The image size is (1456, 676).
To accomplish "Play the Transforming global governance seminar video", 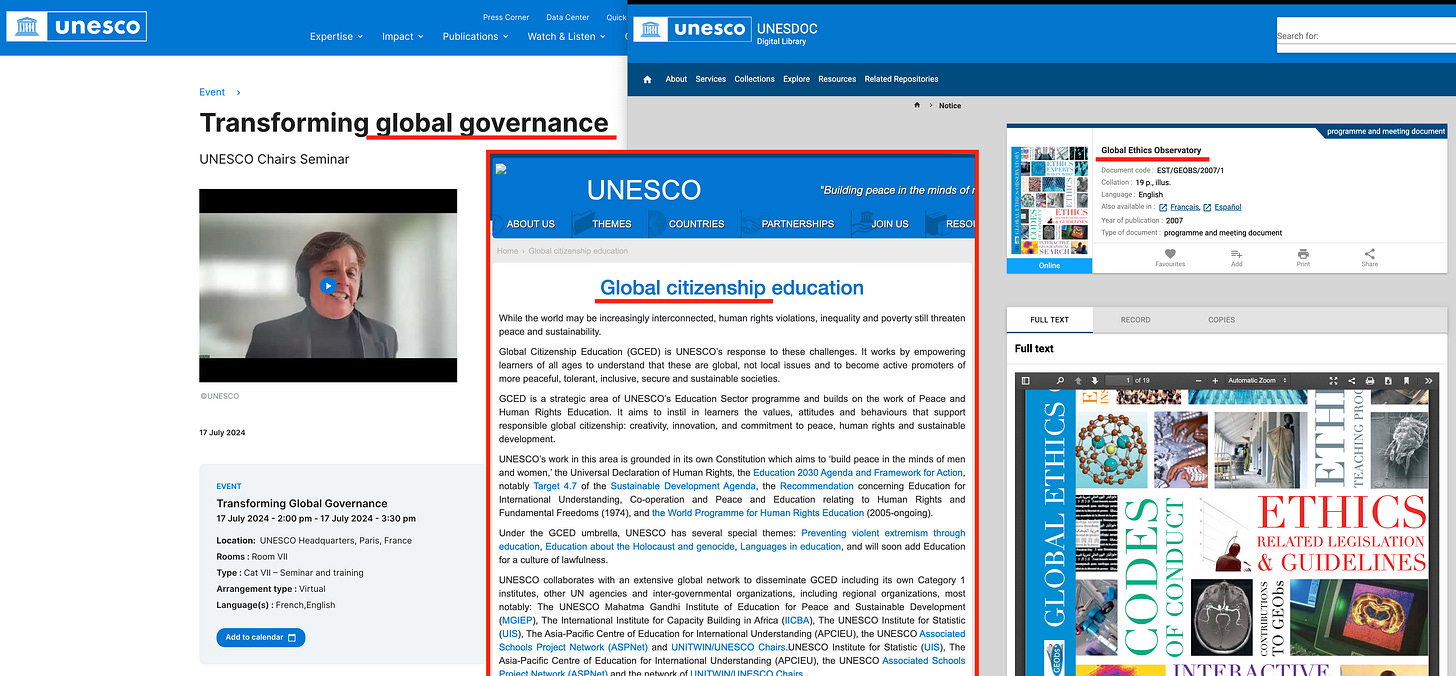I will [x=328, y=286].
